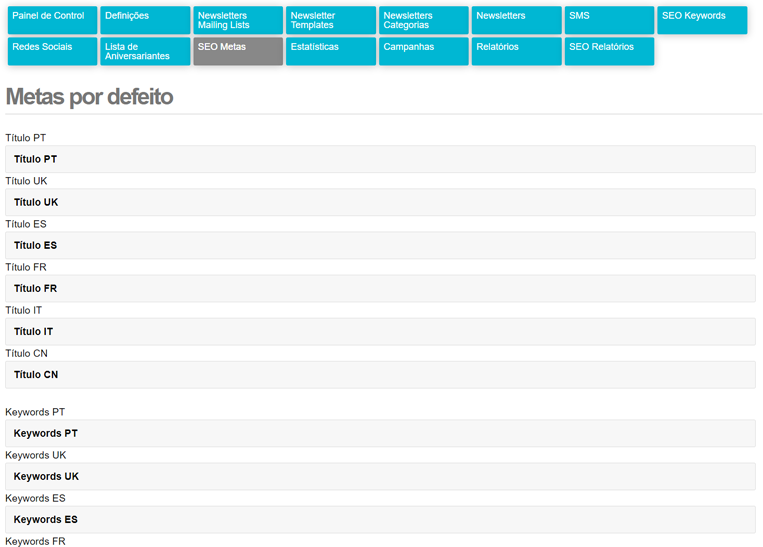
Task: Click the Keywords PT input field
Action: pyautogui.click(x=380, y=434)
